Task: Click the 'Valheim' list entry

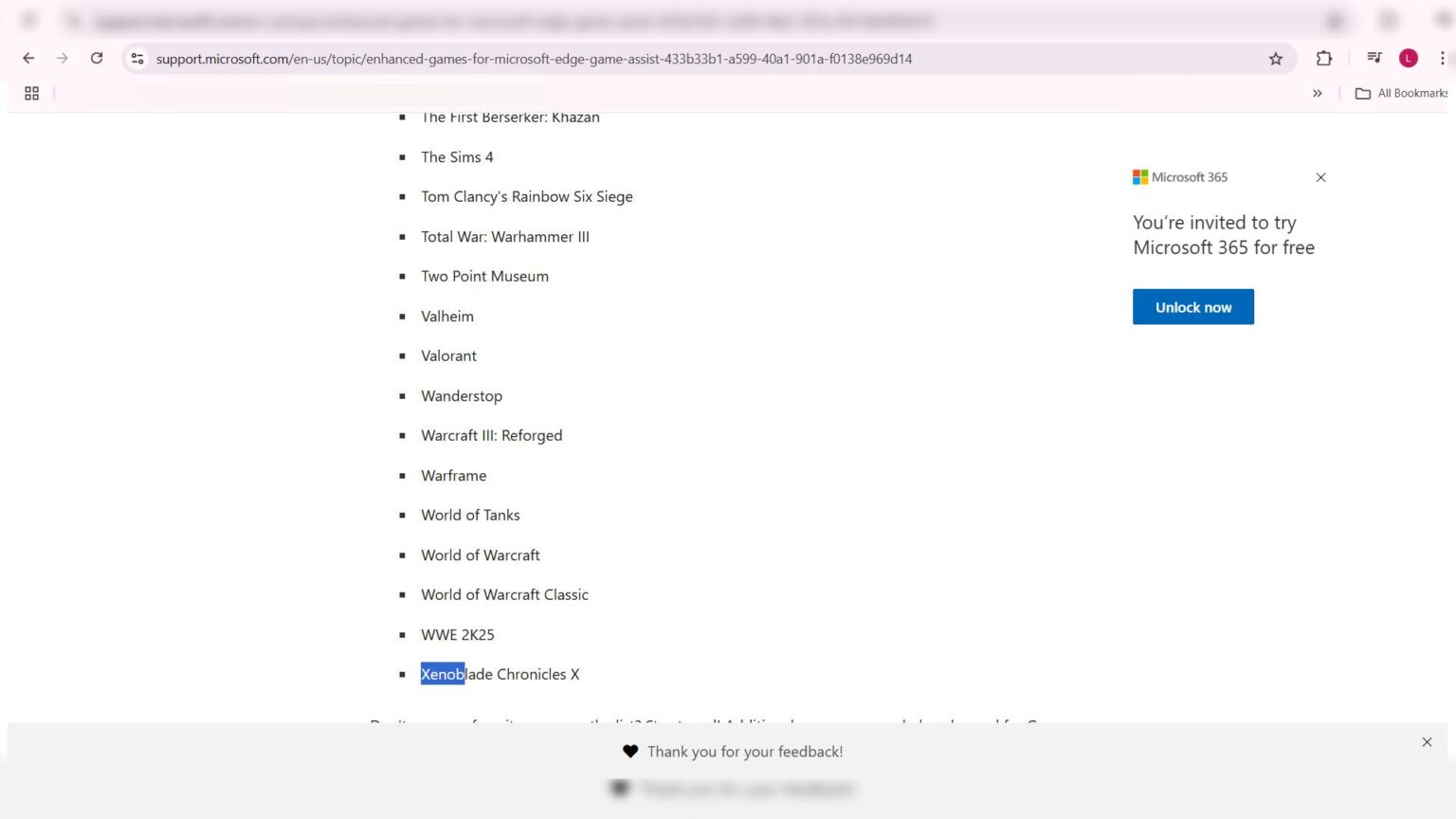Action: click(x=447, y=317)
